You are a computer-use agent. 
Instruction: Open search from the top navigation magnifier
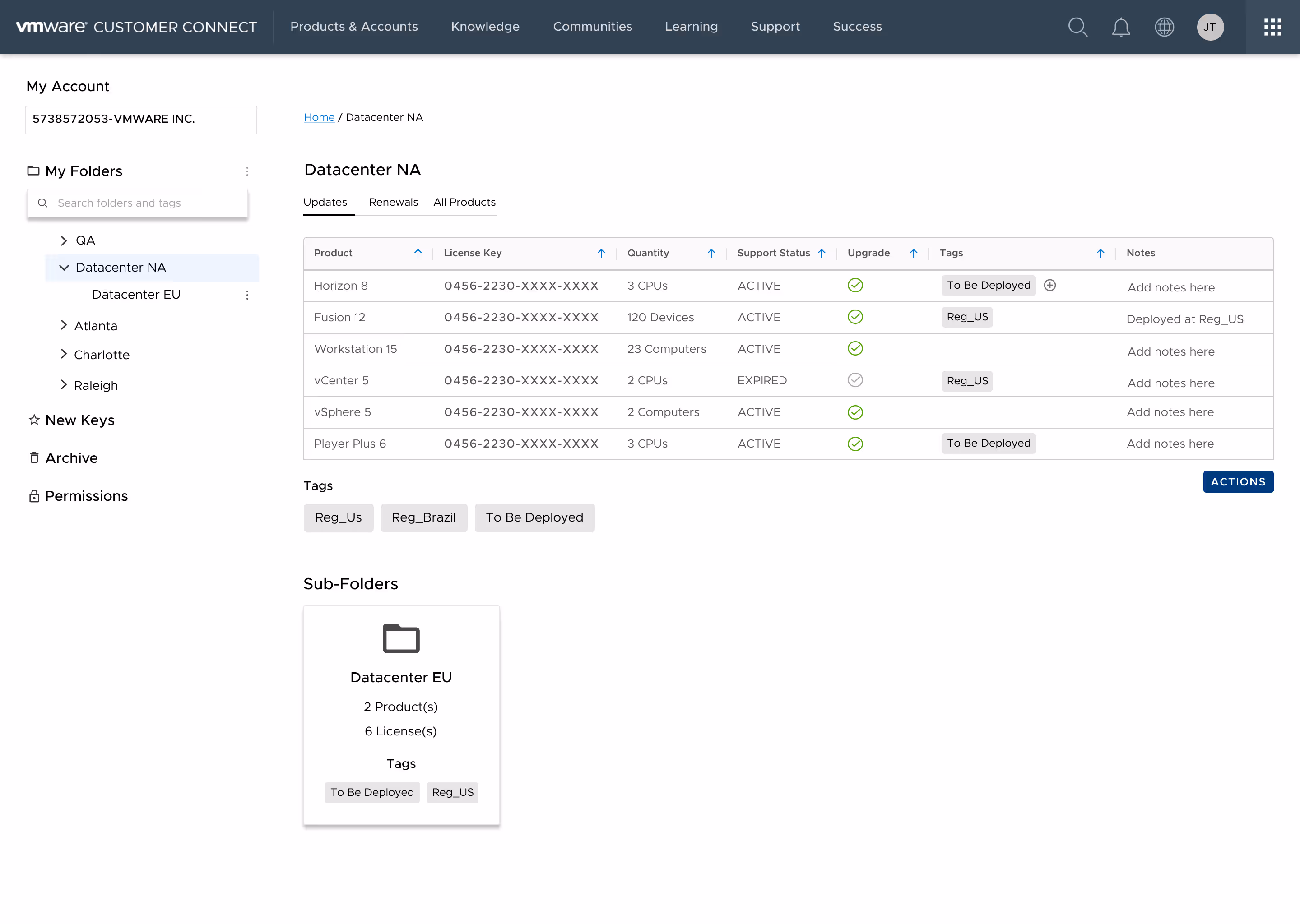(1077, 27)
